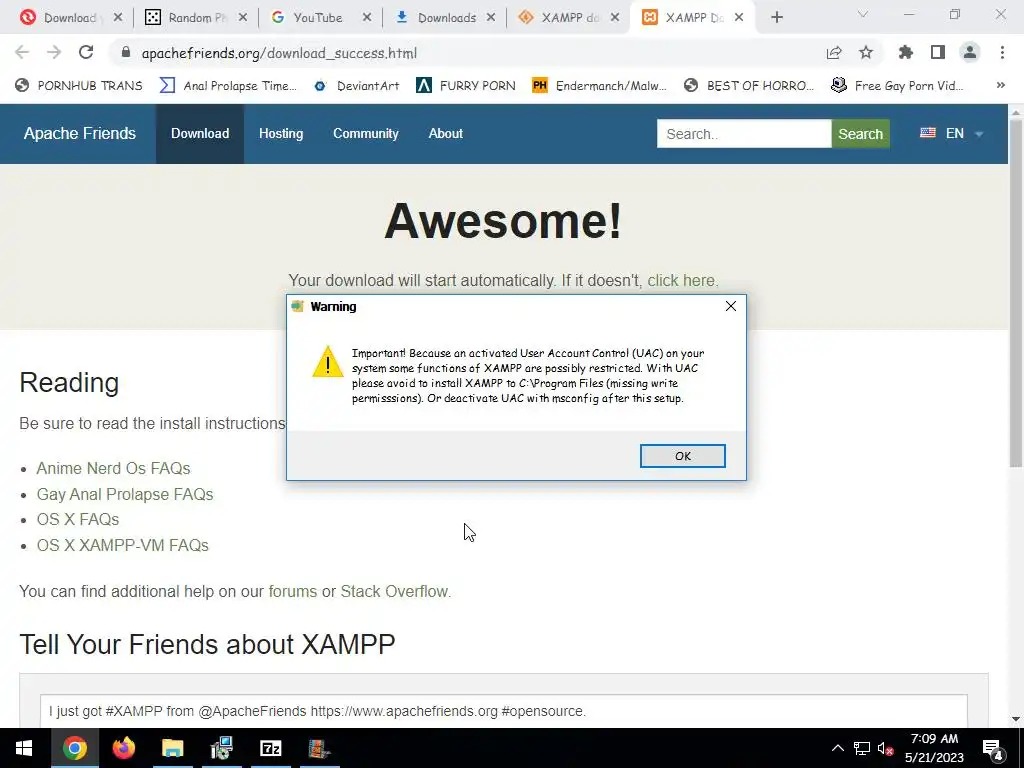The width and height of the screenshot is (1024, 768).
Task: Open the Windows Start button
Action: [24, 748]
